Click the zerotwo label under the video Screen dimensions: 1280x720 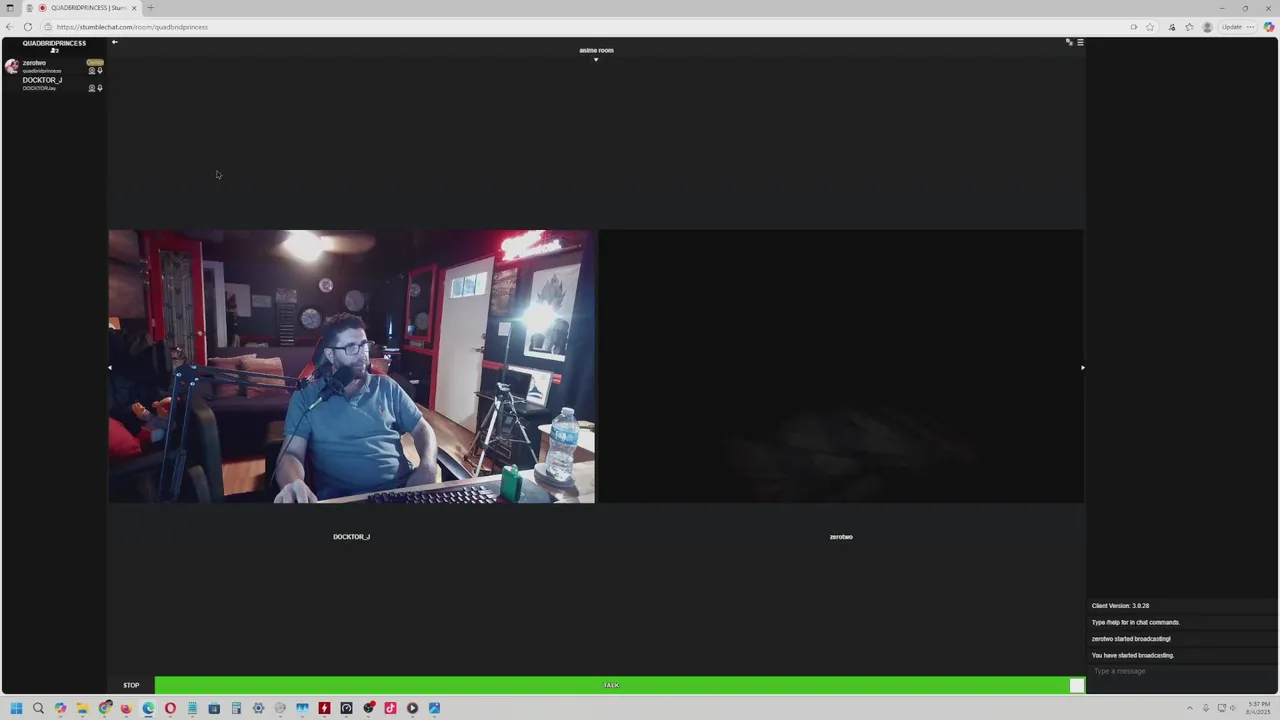tap(841, 537)
